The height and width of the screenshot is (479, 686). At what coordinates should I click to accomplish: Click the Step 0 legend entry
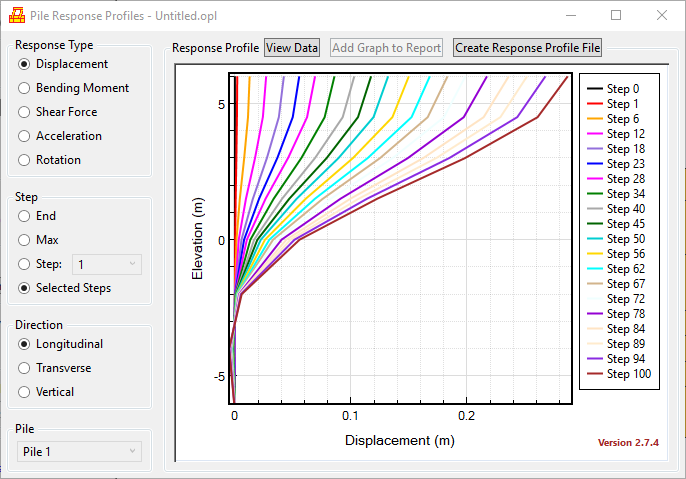pyautogui.click(x=622, y=89)
